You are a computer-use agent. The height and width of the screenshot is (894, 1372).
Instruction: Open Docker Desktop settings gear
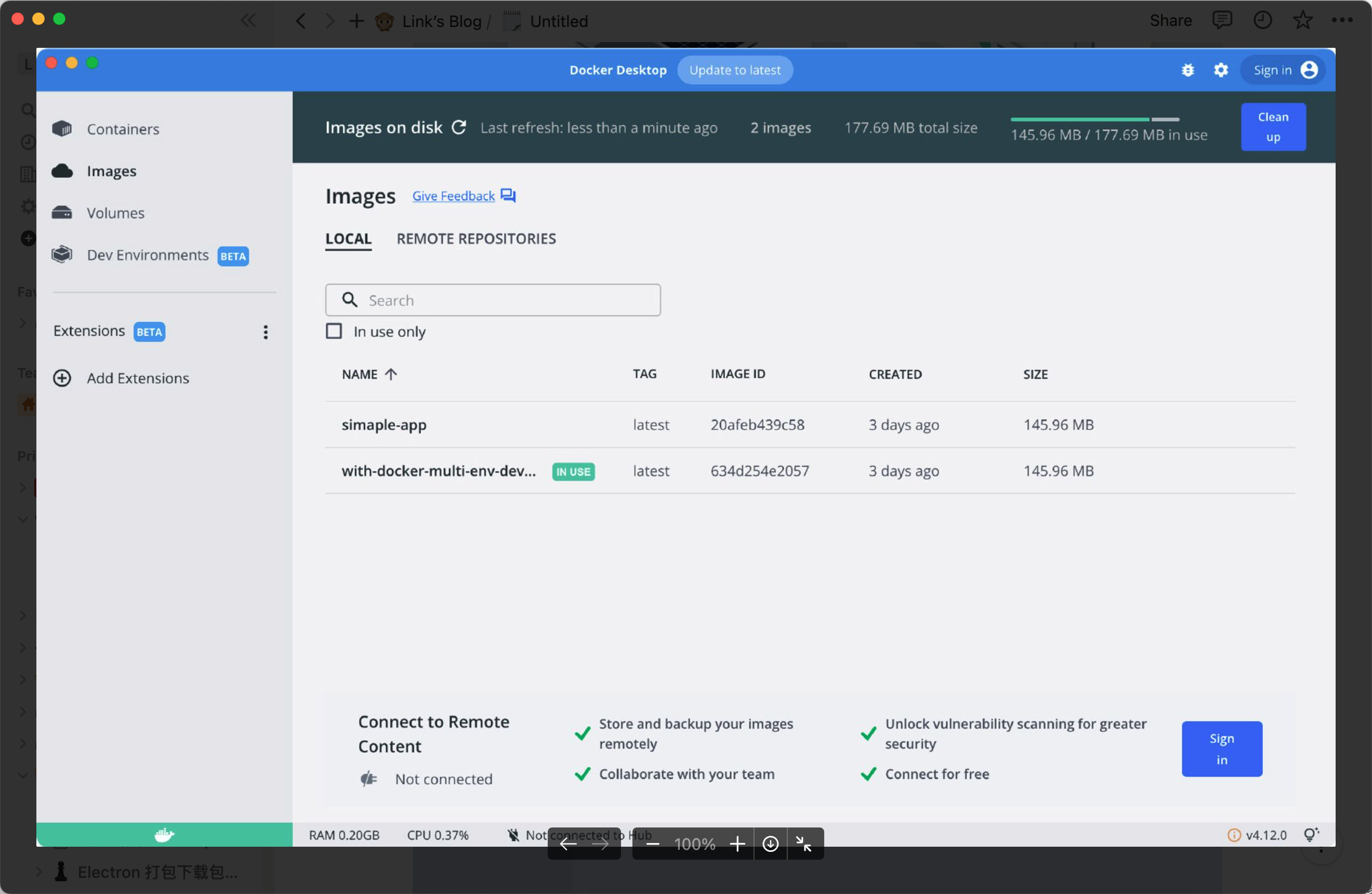click(x=1221, y=70)
